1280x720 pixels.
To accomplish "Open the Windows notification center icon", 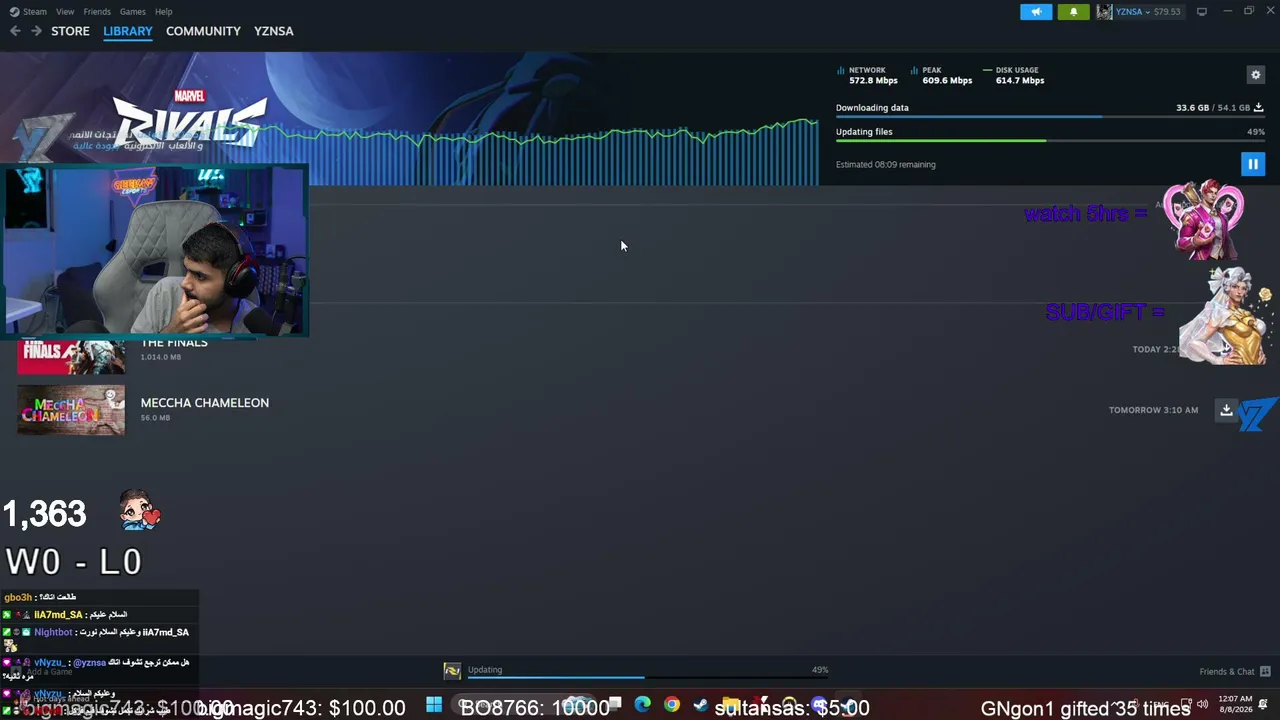I will 1263,705.
